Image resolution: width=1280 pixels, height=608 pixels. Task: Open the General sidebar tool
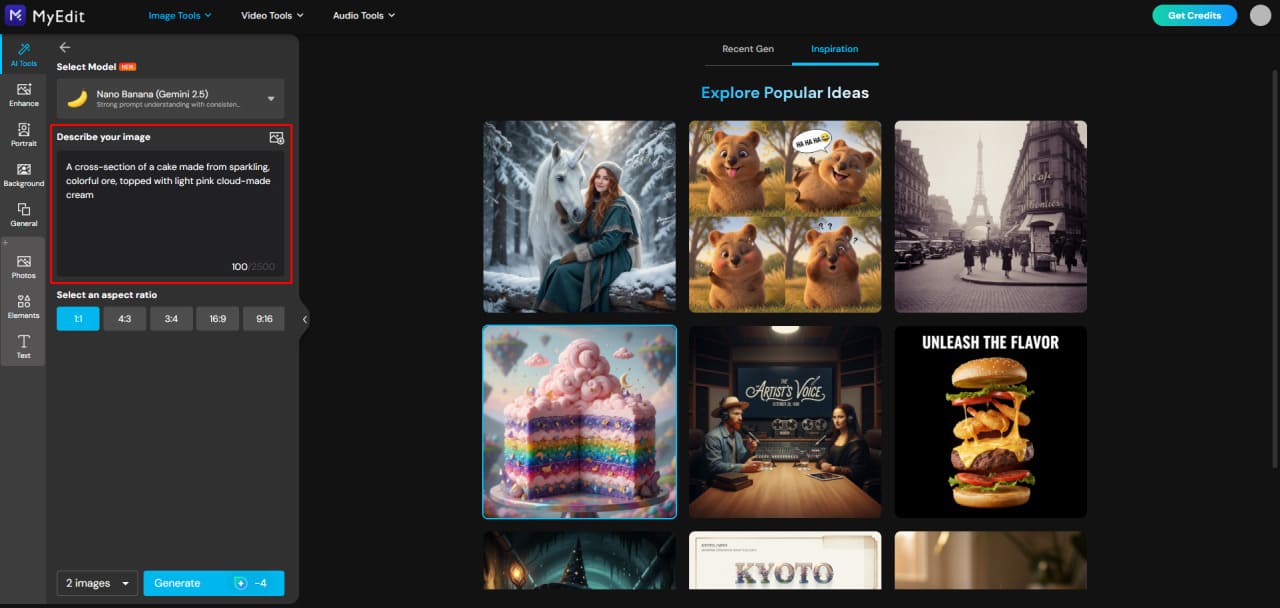23,215
